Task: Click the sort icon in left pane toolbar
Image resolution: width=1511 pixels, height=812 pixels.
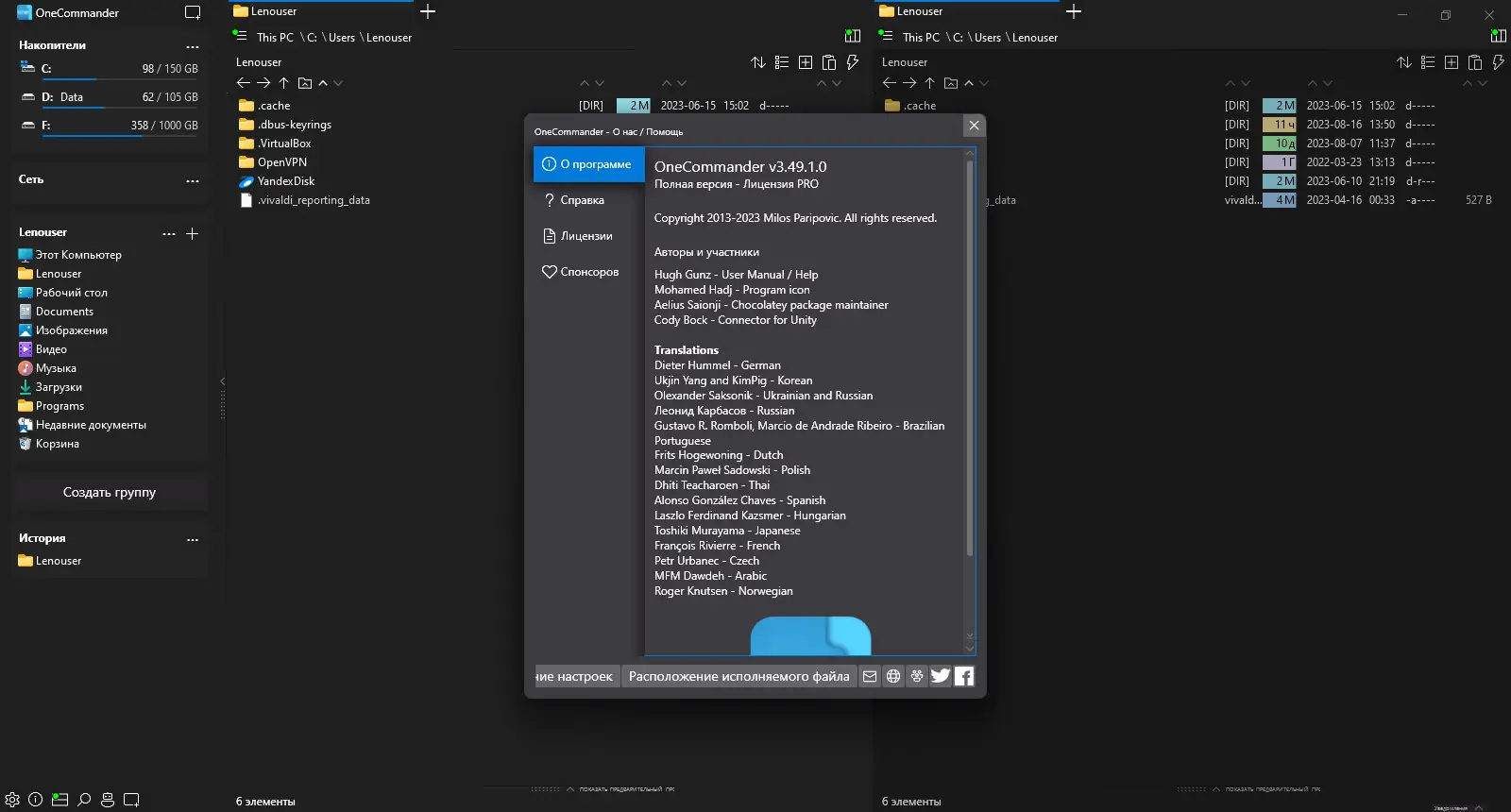Action: (758, 62)
